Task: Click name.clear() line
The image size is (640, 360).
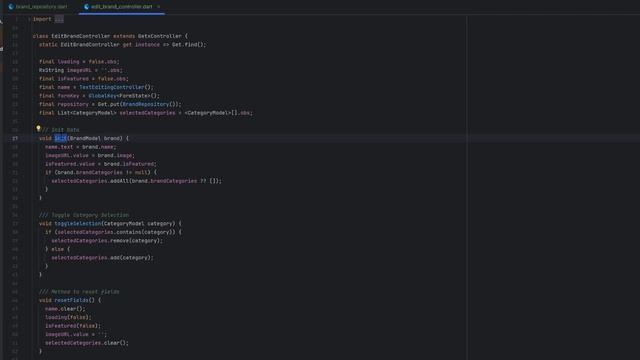Action: [65, 309]
